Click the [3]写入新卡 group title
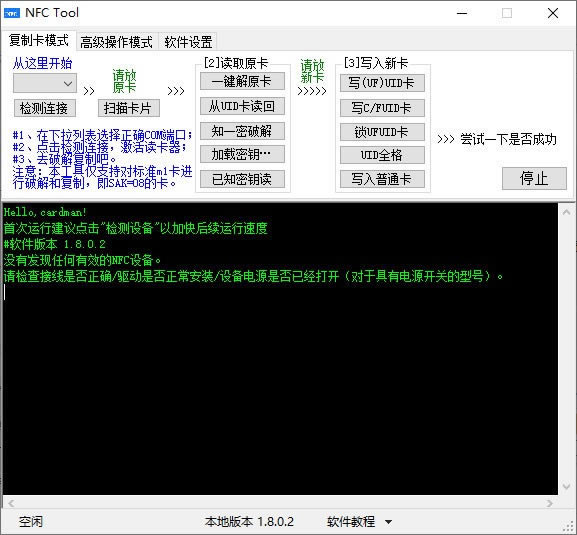 tap(376, 63)
